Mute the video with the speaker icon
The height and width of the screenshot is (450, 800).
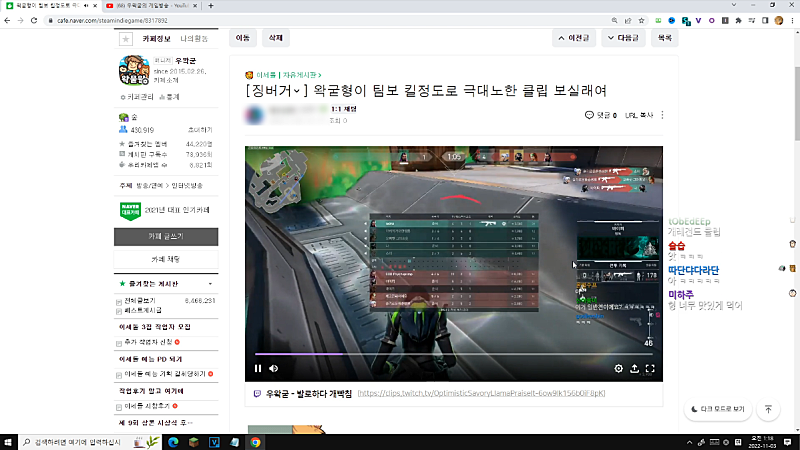pos(273,368)
